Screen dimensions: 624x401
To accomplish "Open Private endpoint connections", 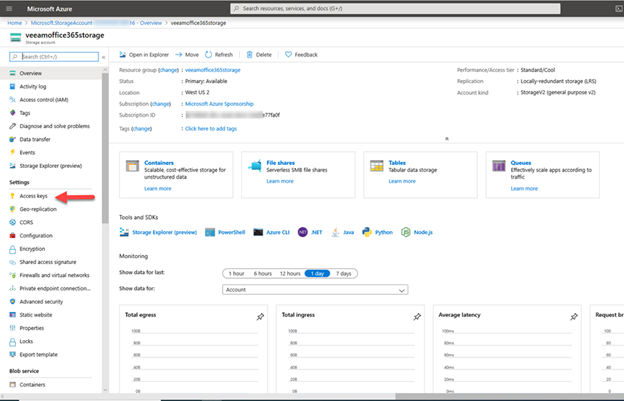I will coord(55,288).
